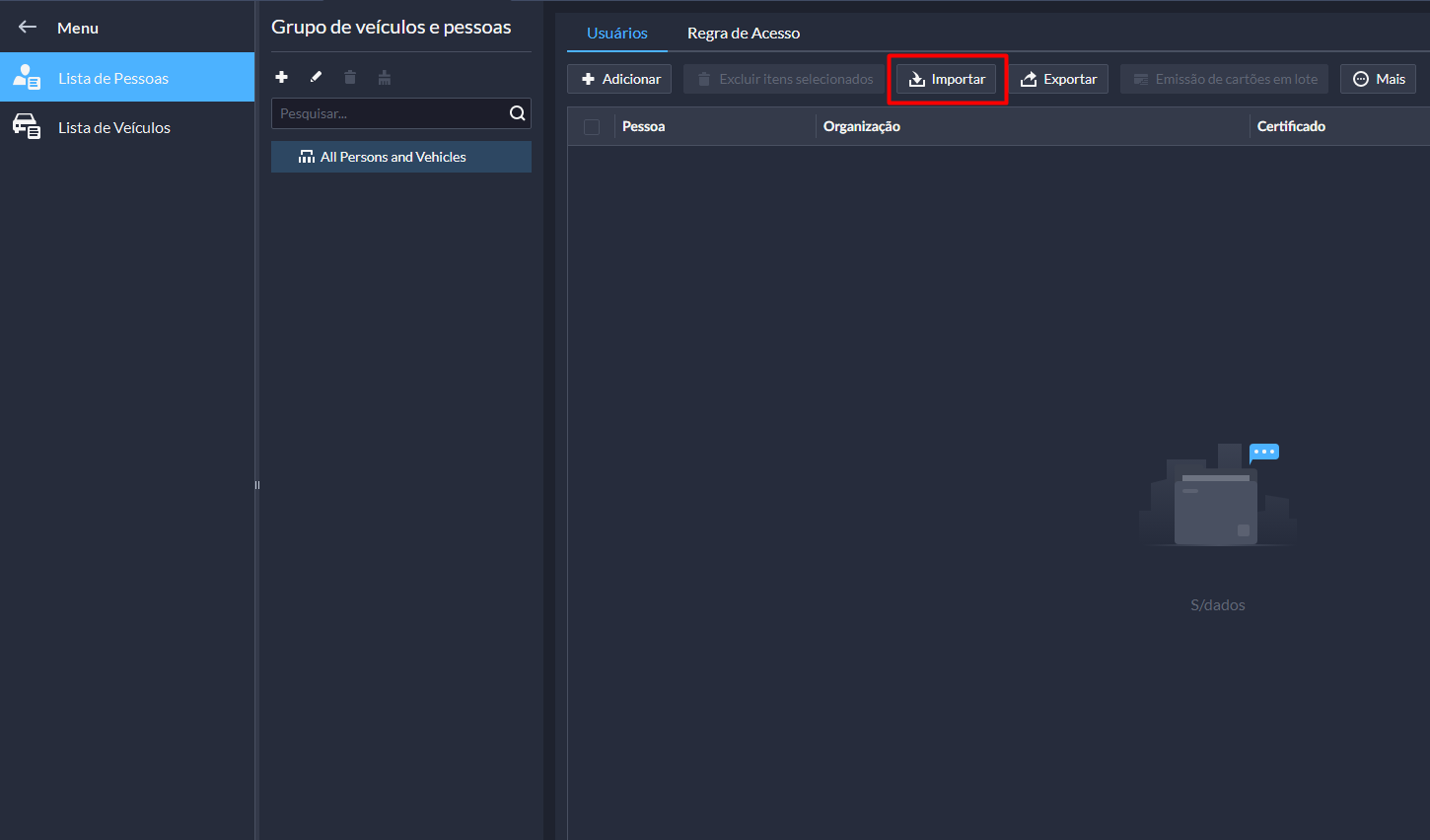Screen dimensions: 1430x840
Task: Click the Importar button
Action: 947,79
